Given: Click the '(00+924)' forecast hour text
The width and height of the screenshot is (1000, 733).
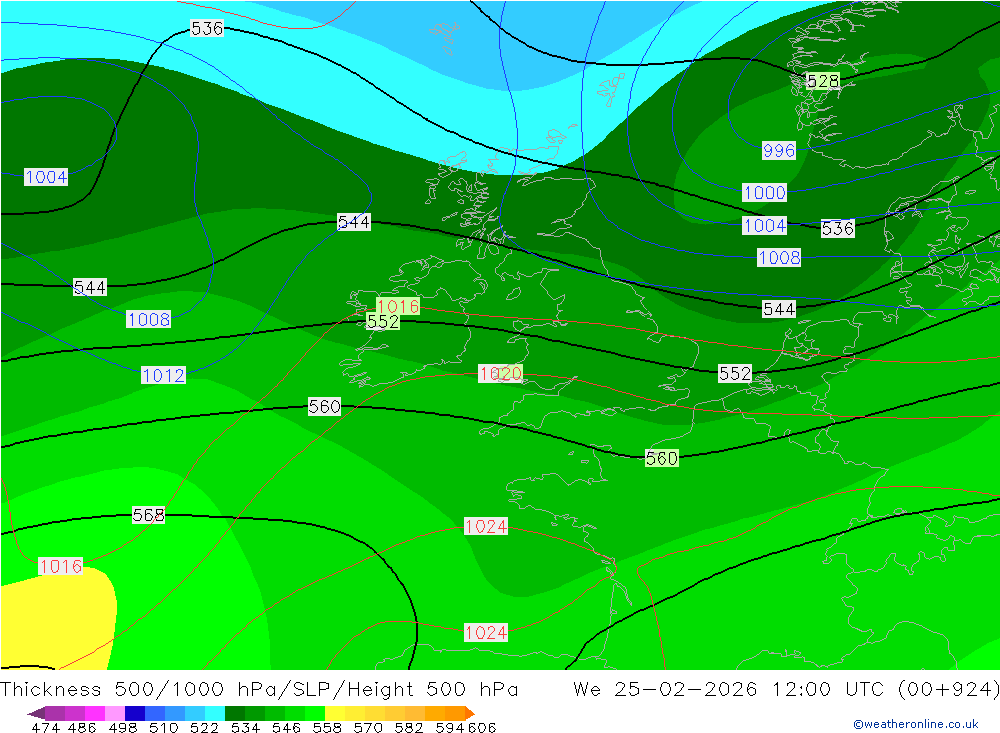Looking at the screenshot, I should point(948,690).
